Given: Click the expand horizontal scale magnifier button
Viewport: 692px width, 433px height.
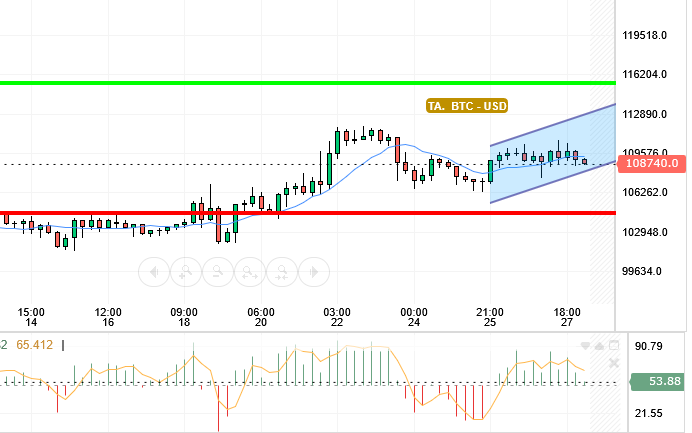Looking at the screenshot, I should coord(250,272).
